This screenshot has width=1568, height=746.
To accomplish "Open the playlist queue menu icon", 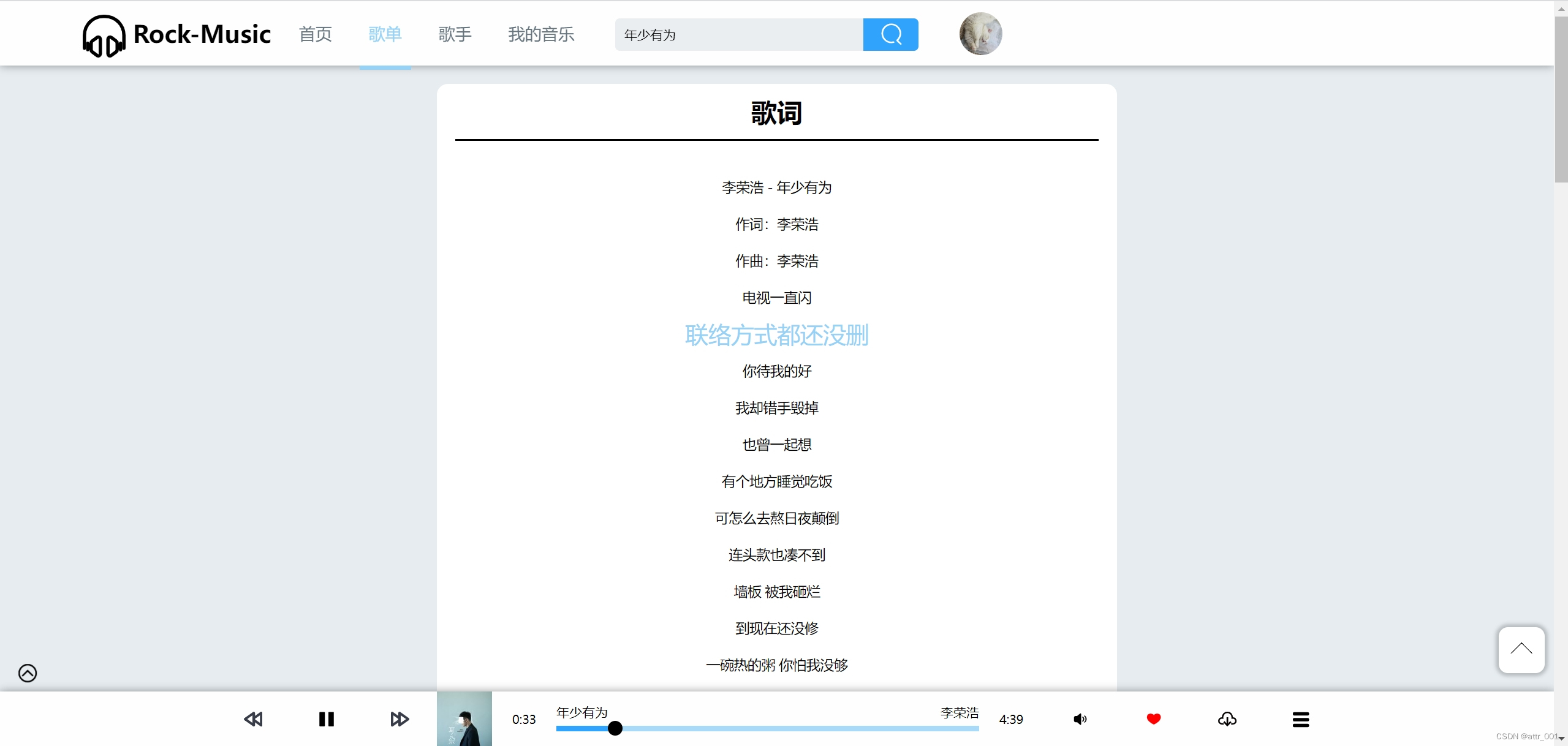I will click(1300, 719).
